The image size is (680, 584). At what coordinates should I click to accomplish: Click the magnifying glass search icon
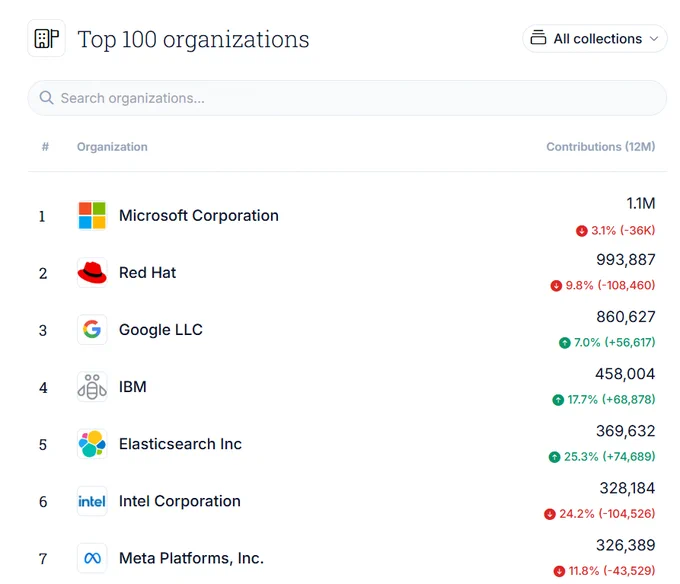pos(46,98)
